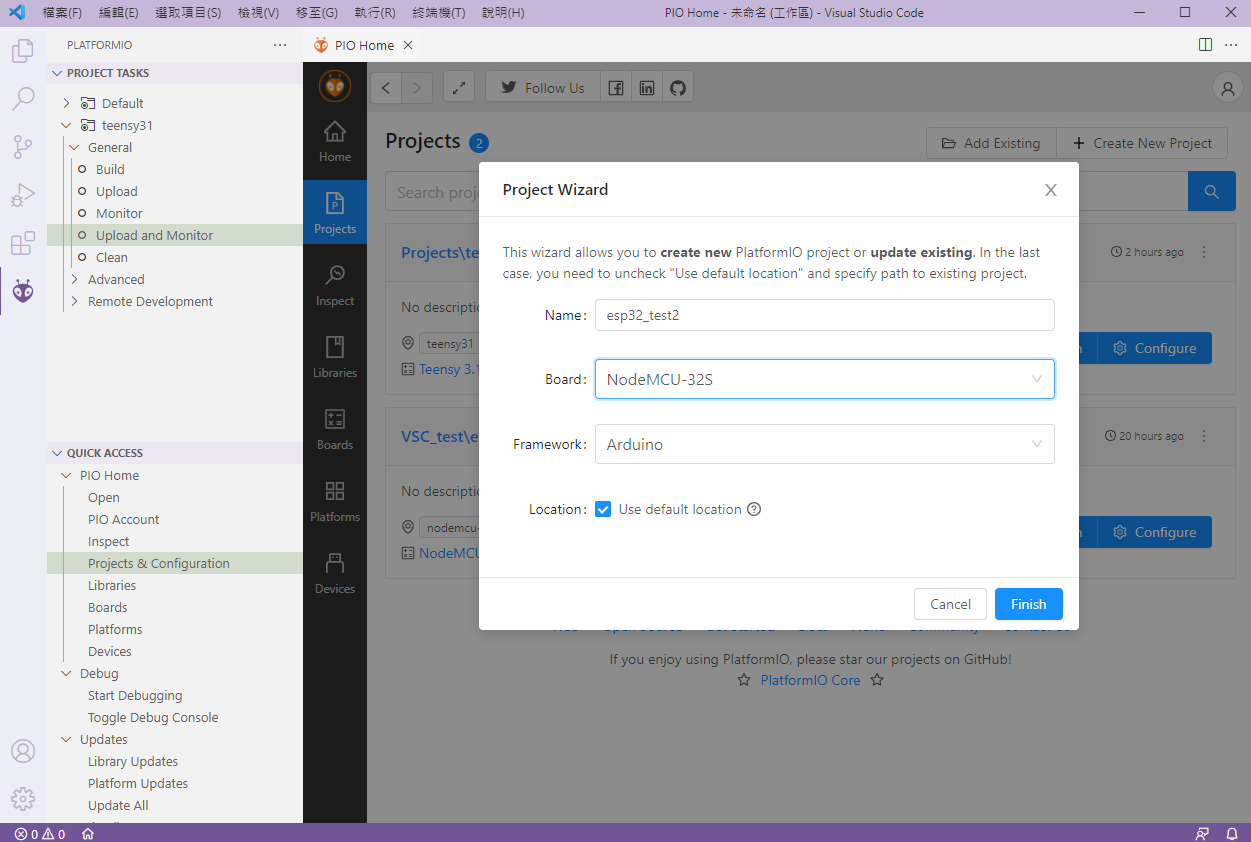Open the Boards page in PIO sidebar
The image size is (1251, 842).
coord(335,431)
